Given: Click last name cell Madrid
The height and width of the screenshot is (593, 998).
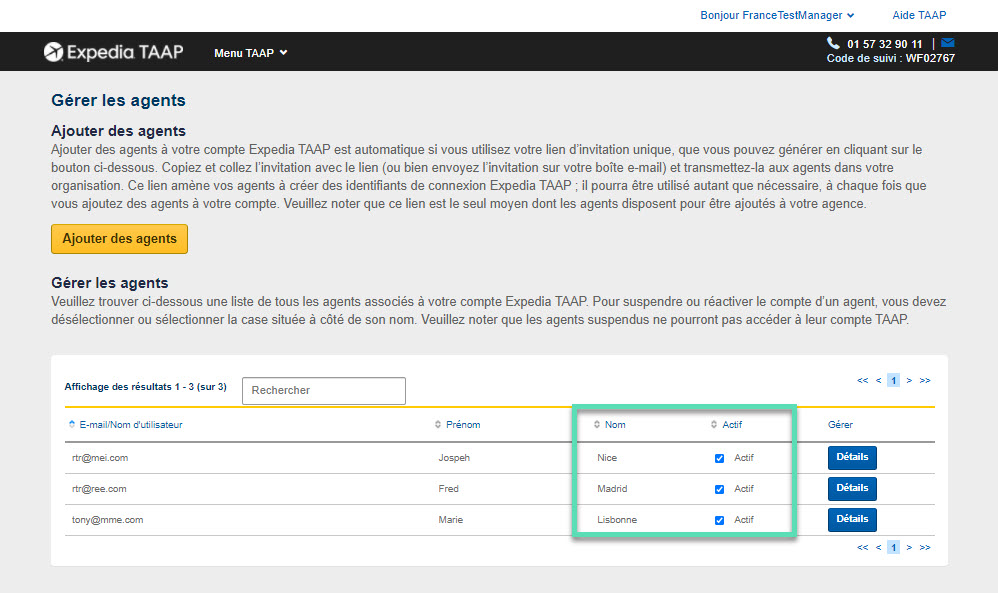Looking at the screenshot, I should click(612, 489).
